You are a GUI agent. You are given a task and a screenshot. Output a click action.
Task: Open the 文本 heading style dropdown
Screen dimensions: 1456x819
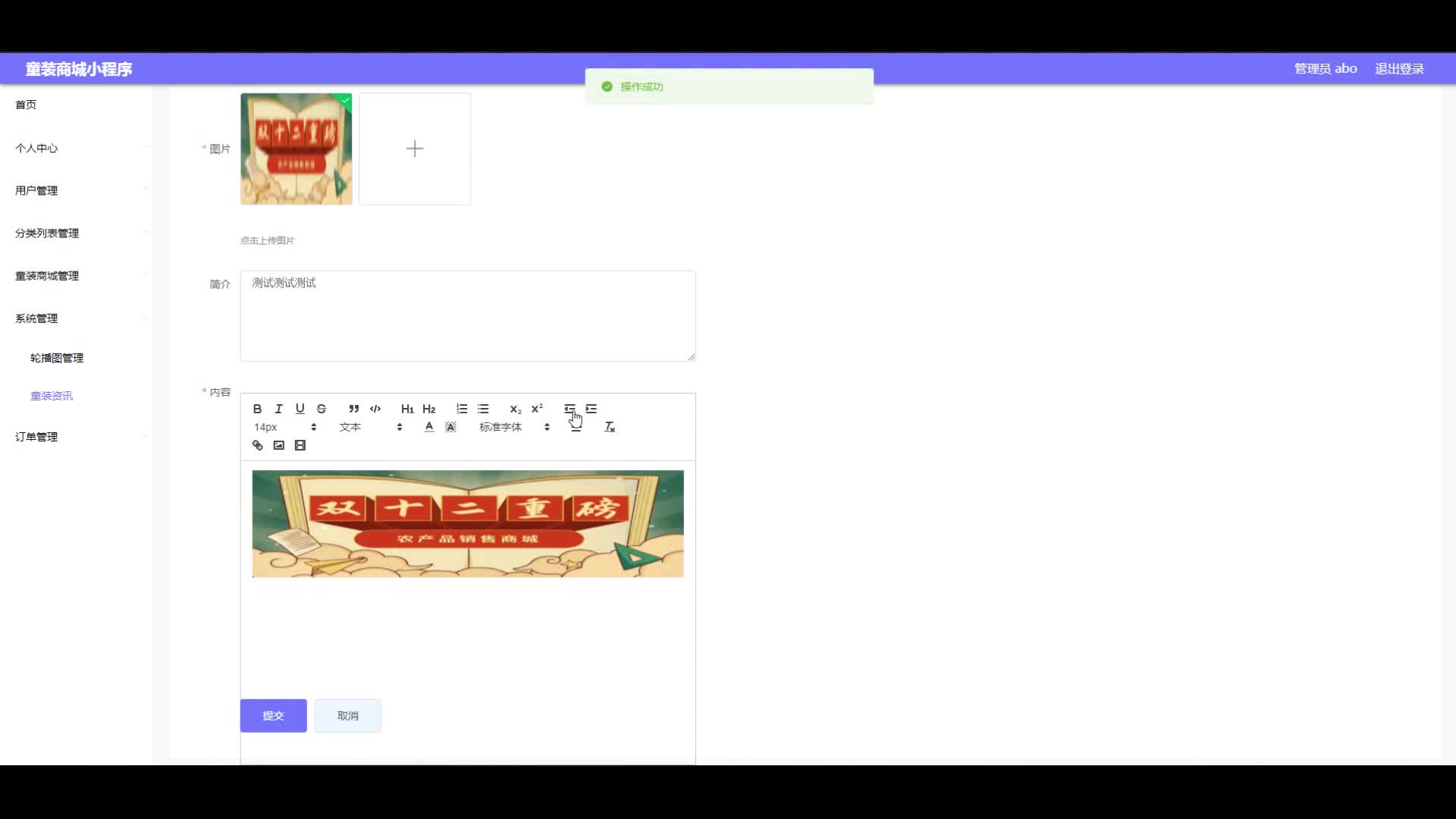[x=371, y=427]
